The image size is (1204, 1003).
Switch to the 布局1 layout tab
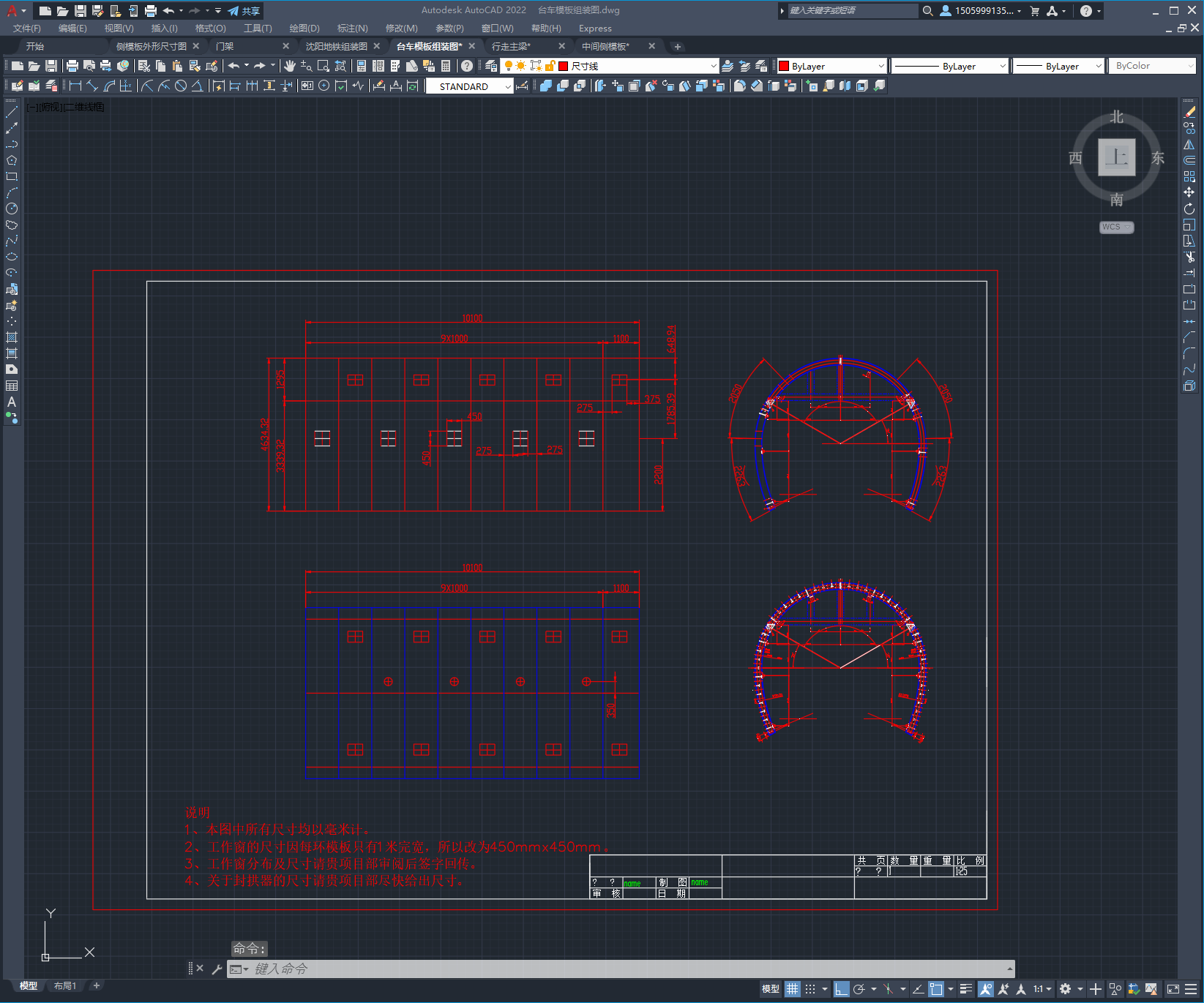(65, 985)
